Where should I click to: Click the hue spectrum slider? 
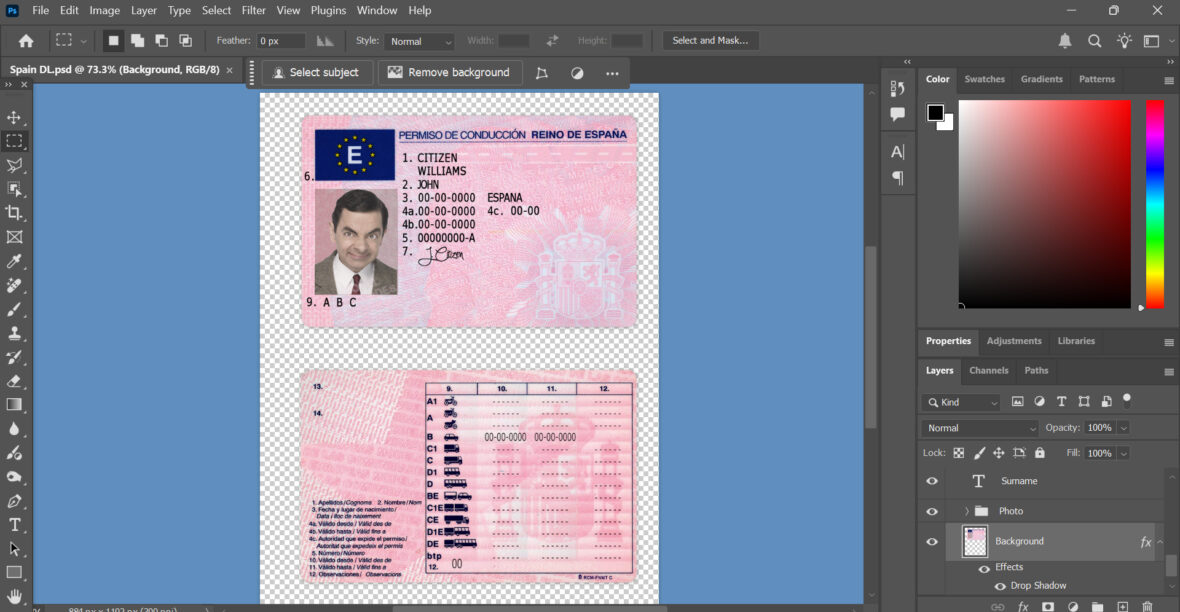tap(1154, 204)
